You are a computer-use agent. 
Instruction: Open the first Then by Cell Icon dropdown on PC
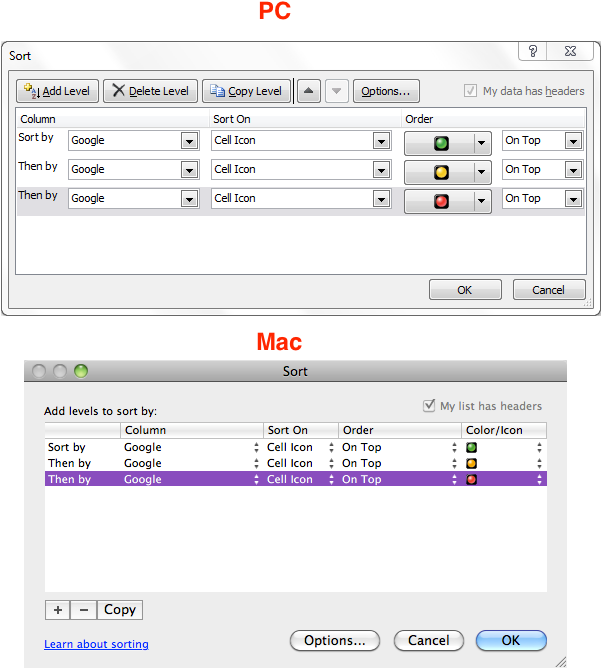coord(381,170)
